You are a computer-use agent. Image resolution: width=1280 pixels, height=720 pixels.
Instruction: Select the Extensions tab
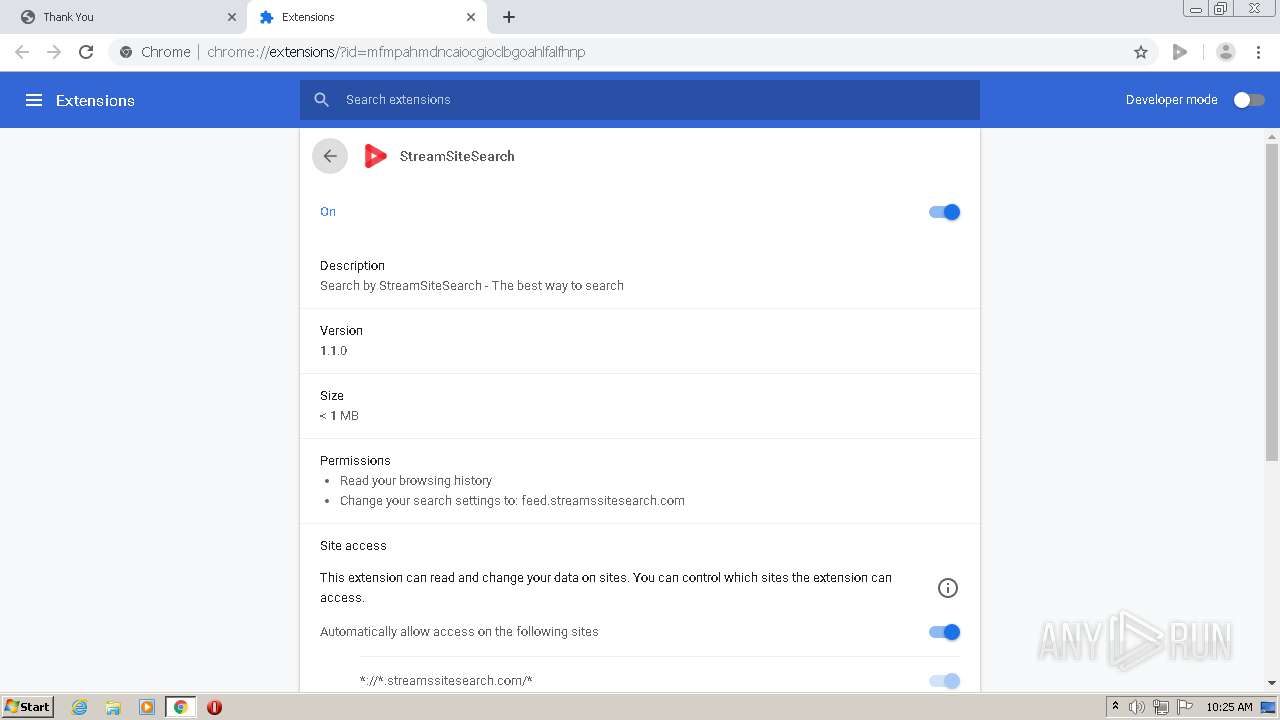(366, 17)
